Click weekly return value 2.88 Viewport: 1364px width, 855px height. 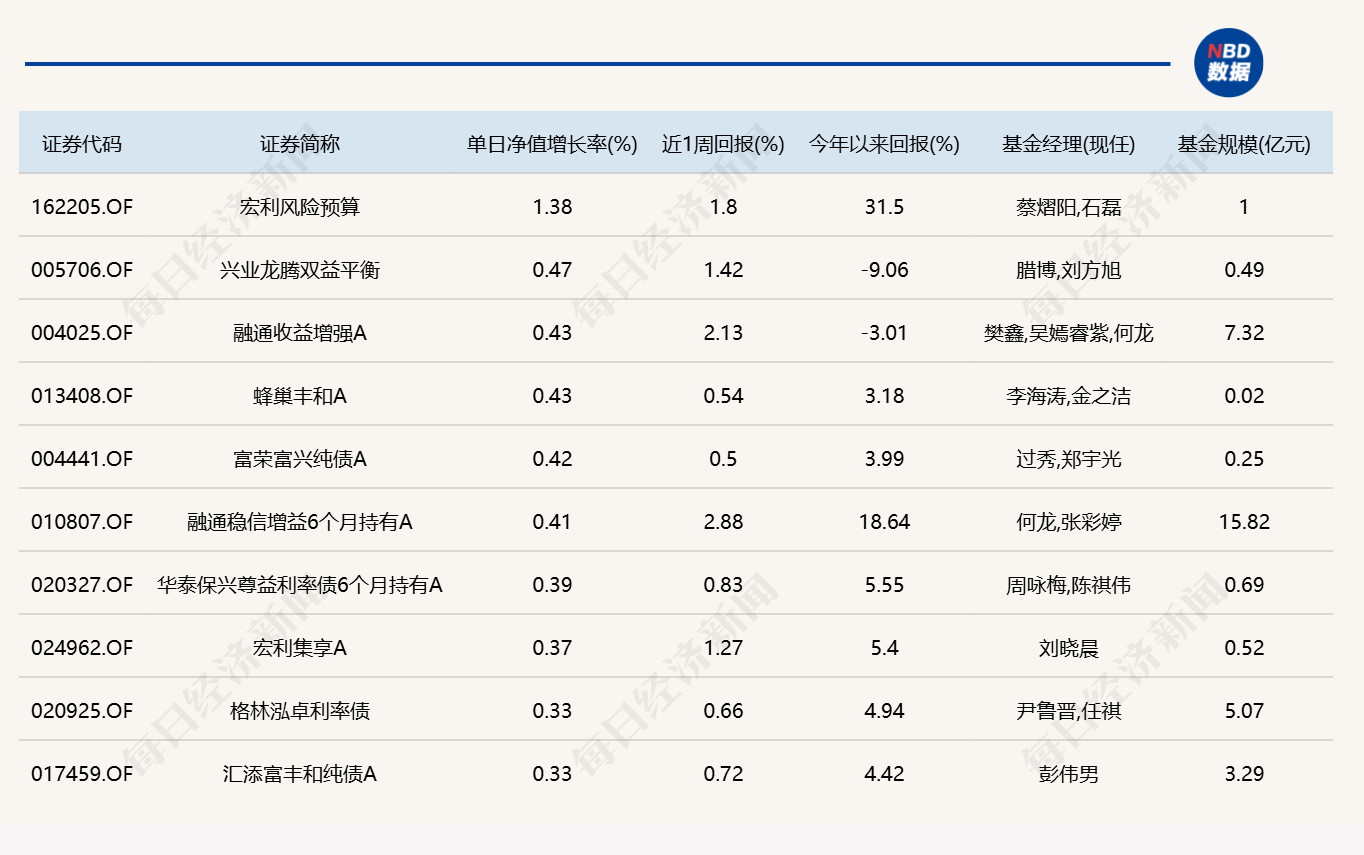pyautogui.click(x=723, y=522)
